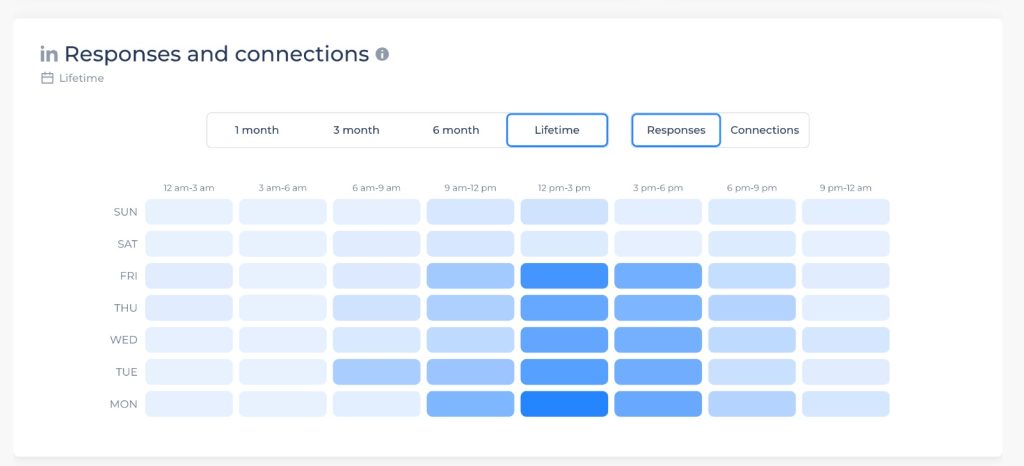The height and width of the screenshot is (466, 1024).
Task: Click the 12 pm-3 pm column header
Action: pos(564,188)
